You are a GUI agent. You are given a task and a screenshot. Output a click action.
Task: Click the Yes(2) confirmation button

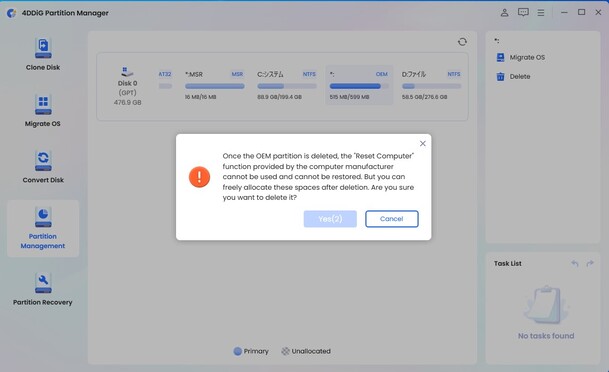pos(330,219)
